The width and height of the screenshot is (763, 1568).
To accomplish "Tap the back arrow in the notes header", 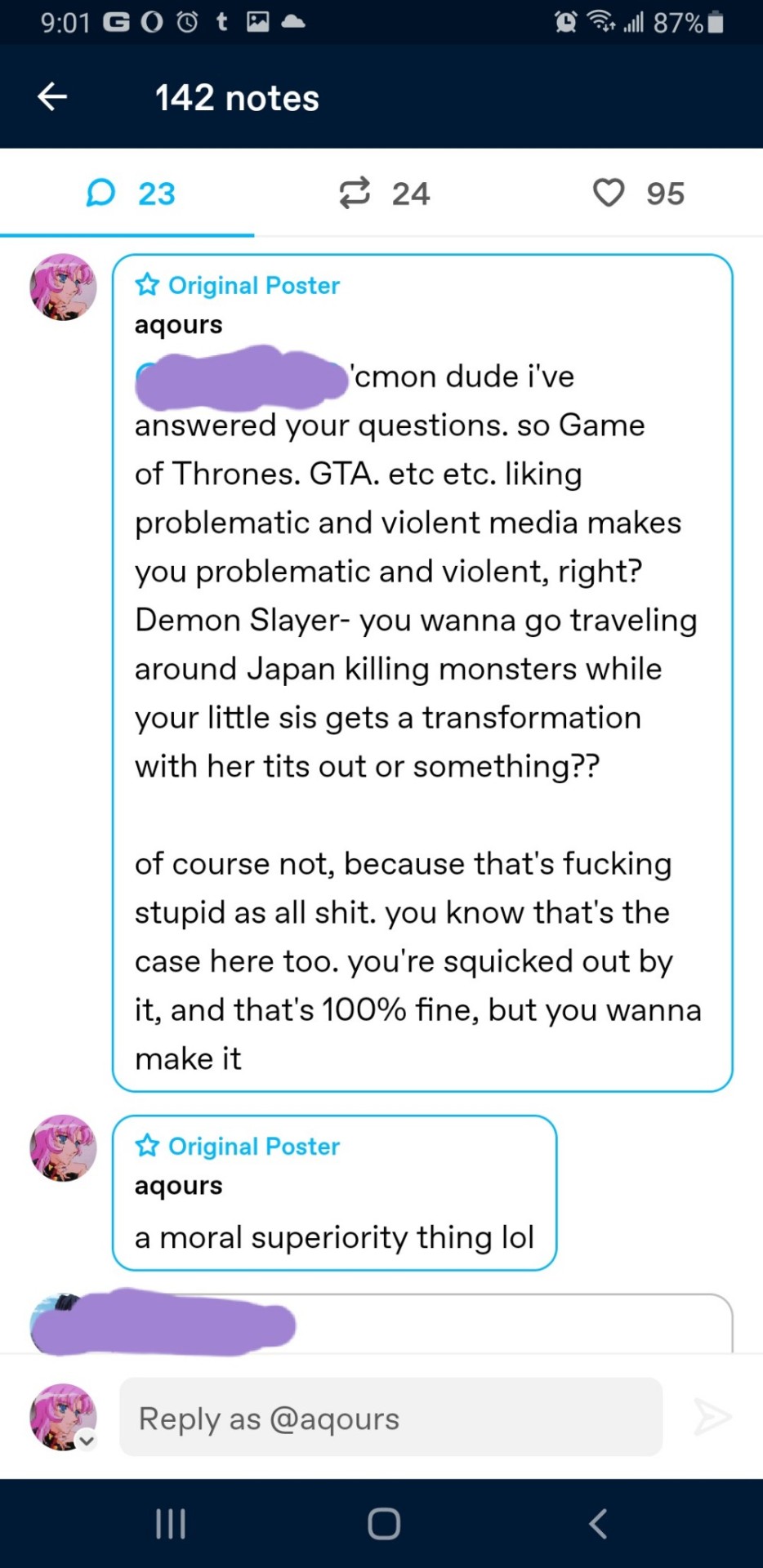I will click(x=52, y=97).
